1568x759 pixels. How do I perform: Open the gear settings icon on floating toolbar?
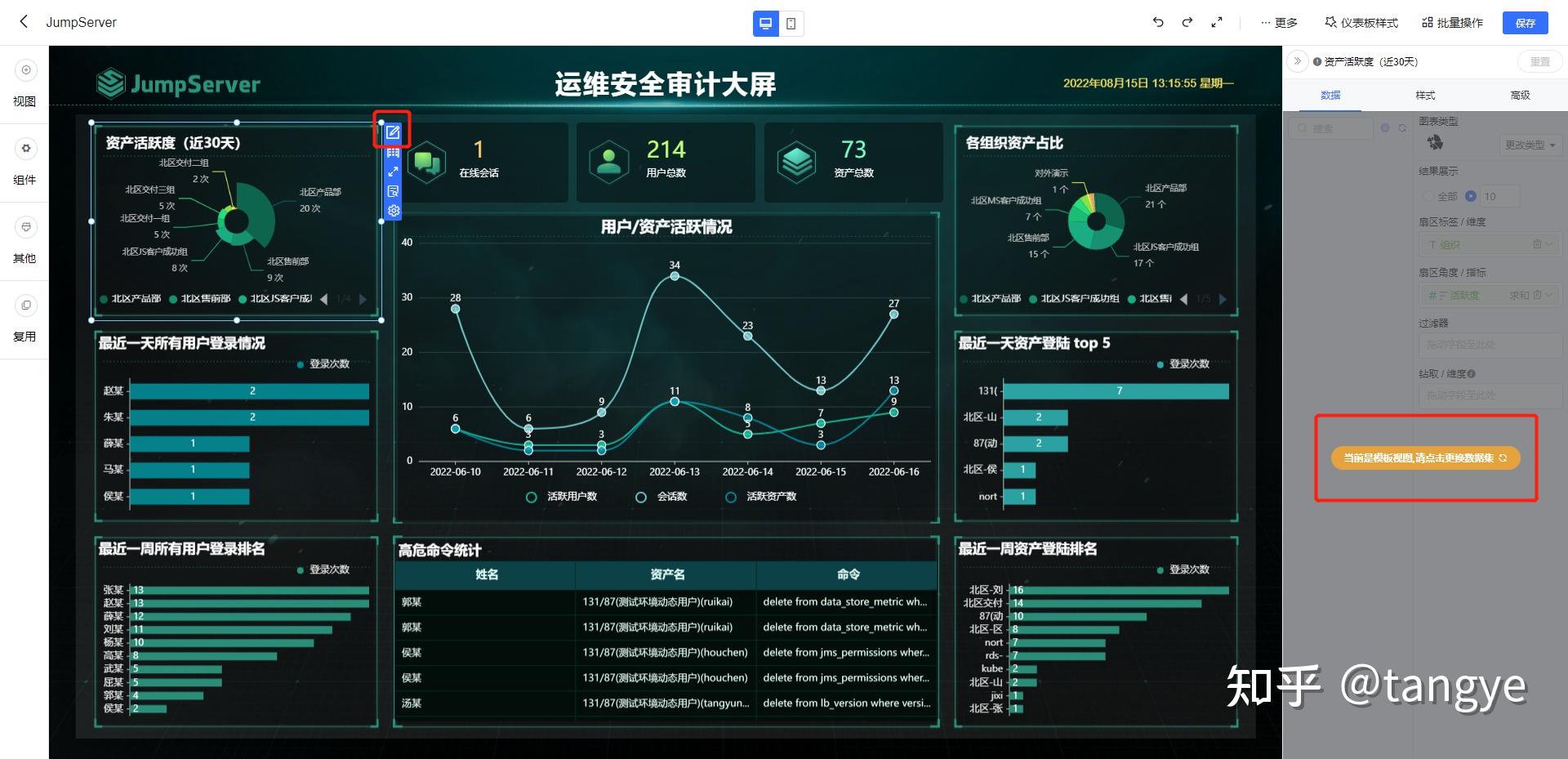pos(394,211)
